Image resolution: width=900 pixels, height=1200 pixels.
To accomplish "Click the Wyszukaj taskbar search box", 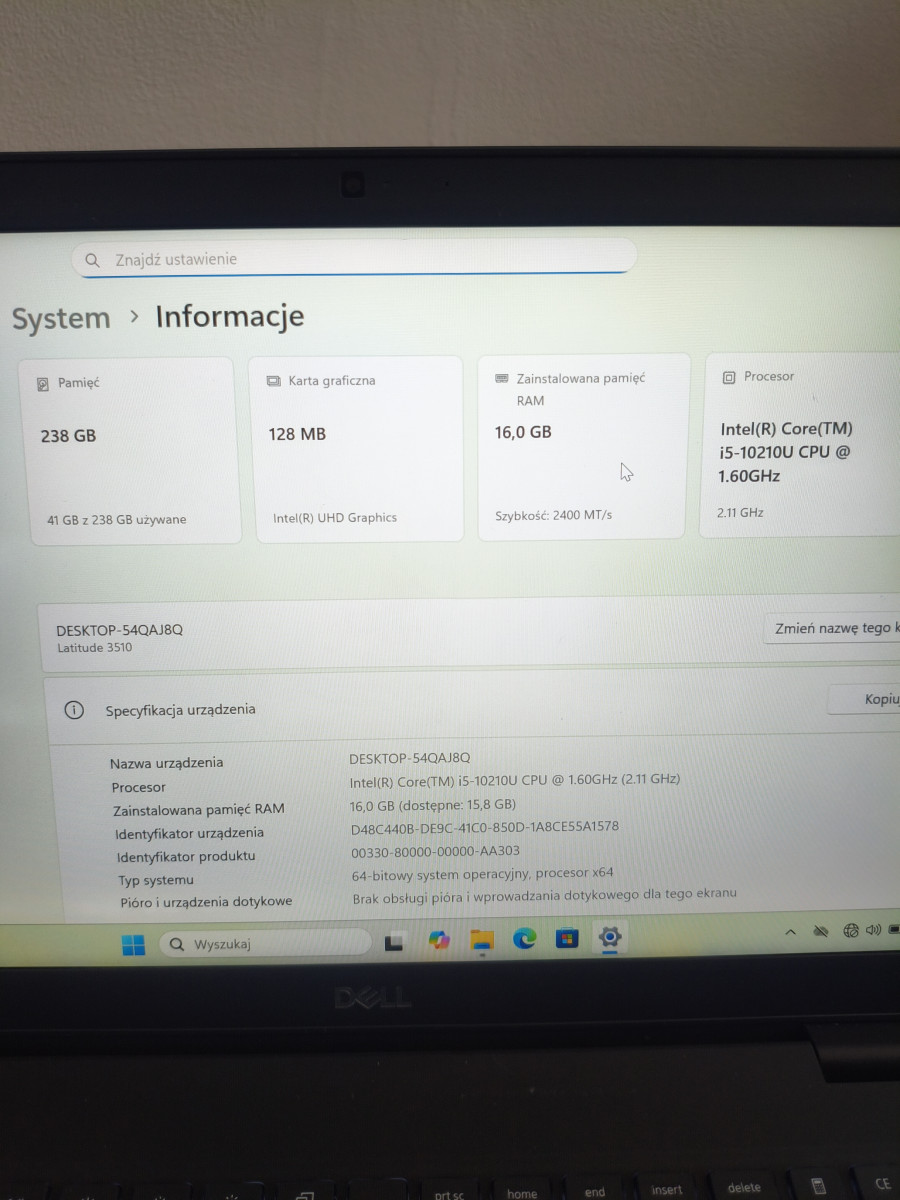I will click(265, 943).
